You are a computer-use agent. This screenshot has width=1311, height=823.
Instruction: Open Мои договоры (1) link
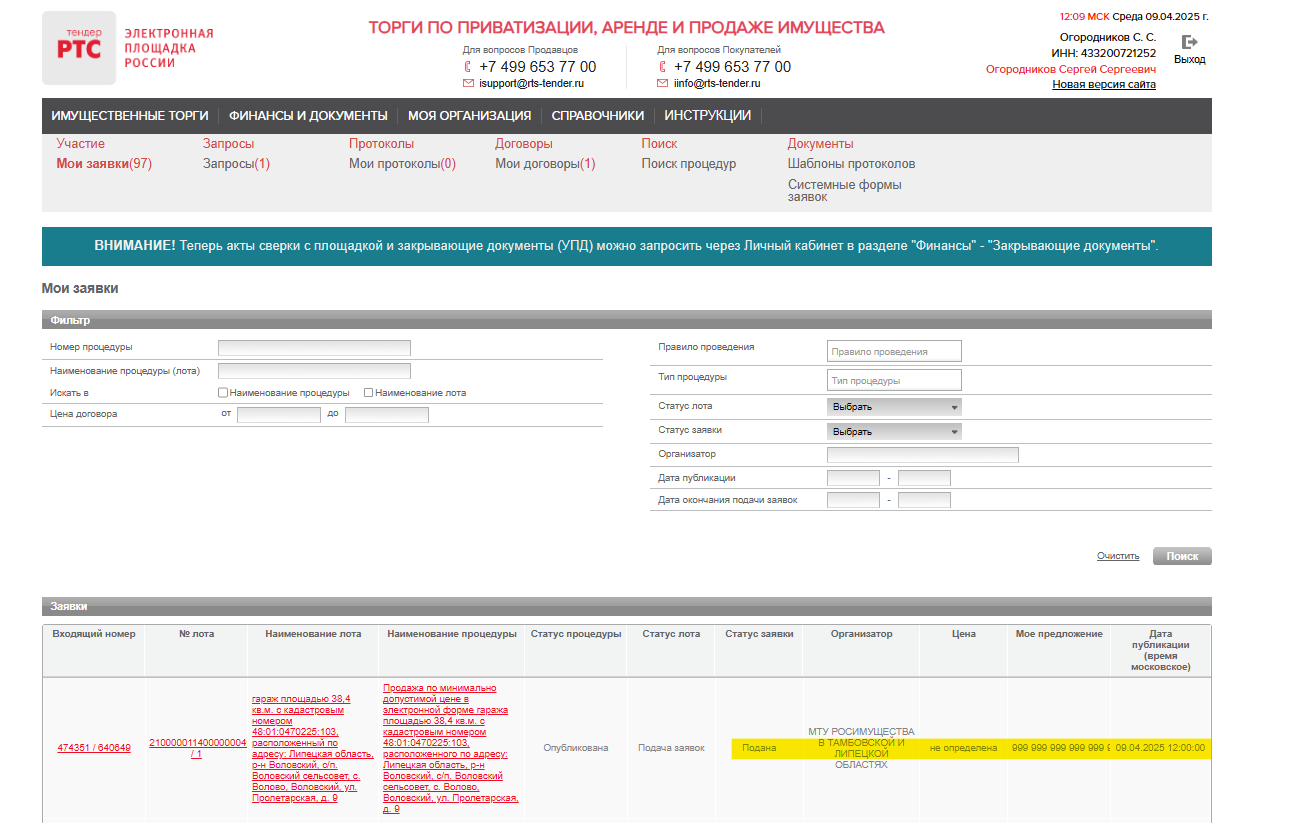[545, 164]
